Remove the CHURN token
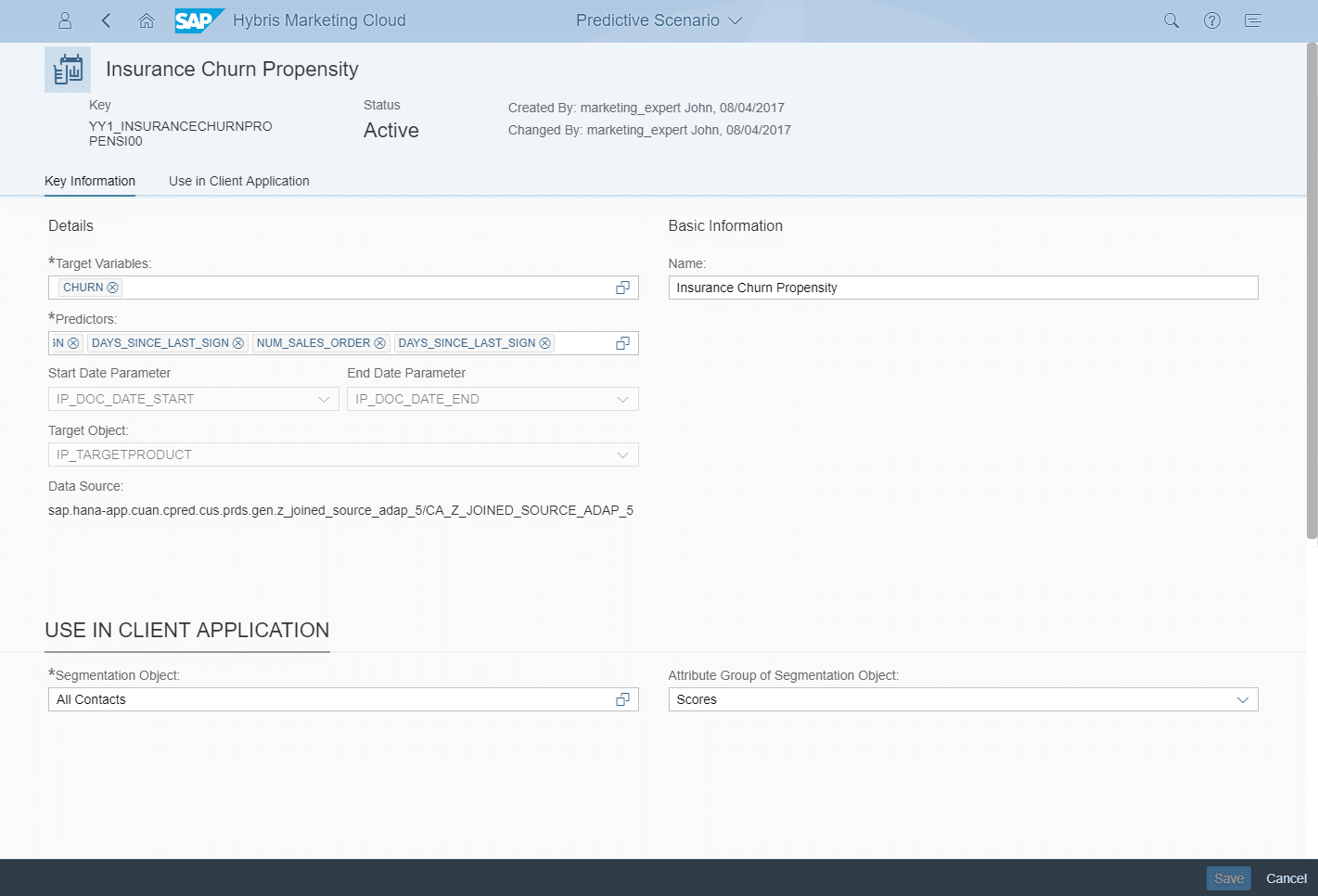The height and width of the screenshot is (896, 1318). [x=113, y=288]
